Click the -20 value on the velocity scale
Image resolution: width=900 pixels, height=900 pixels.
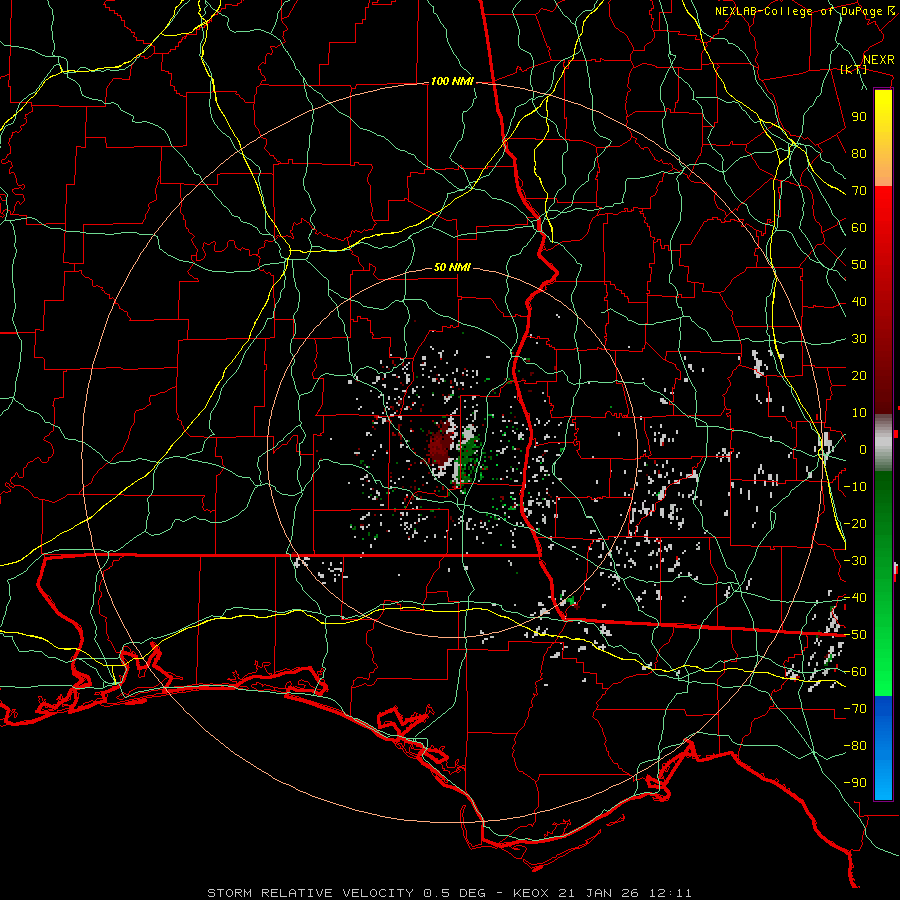[855, 524]
